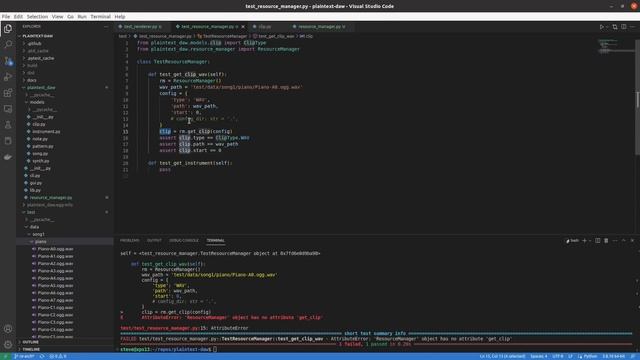
Task: Run the Python file with play icon
Action: coord(601,27)
